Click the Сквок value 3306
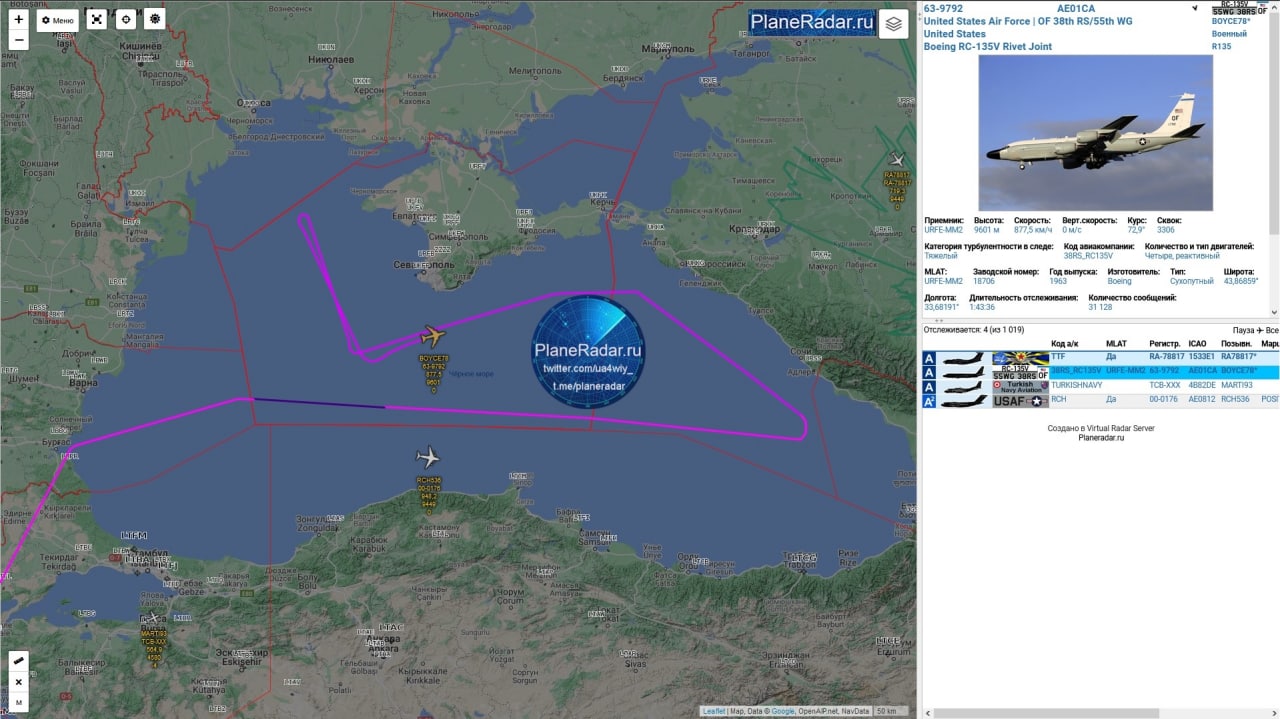Viewport: 1280px width, 719px height. click(1166, 229)
